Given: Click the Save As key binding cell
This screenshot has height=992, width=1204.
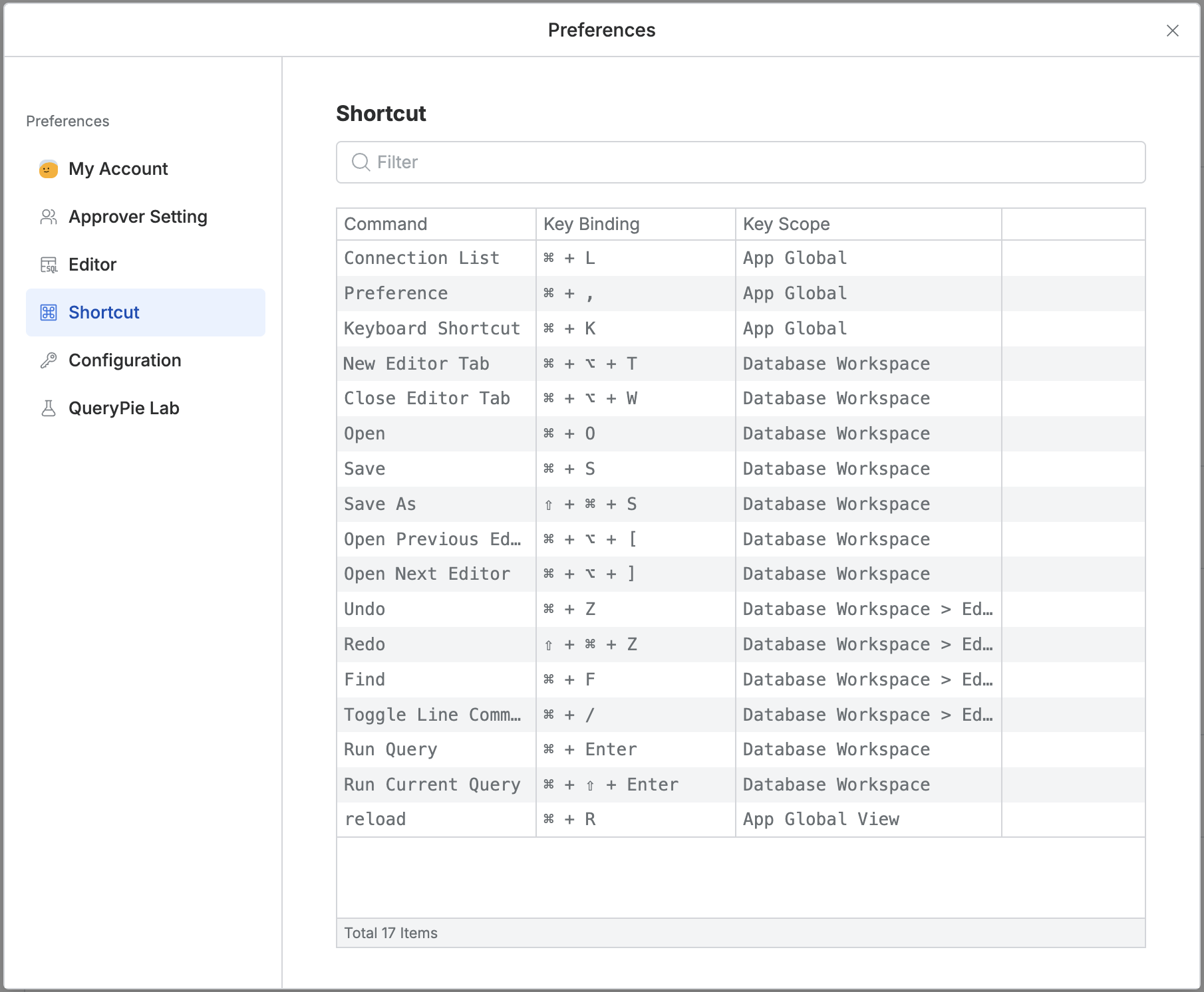Looking at the screenshot, I should tap(590, 504).
